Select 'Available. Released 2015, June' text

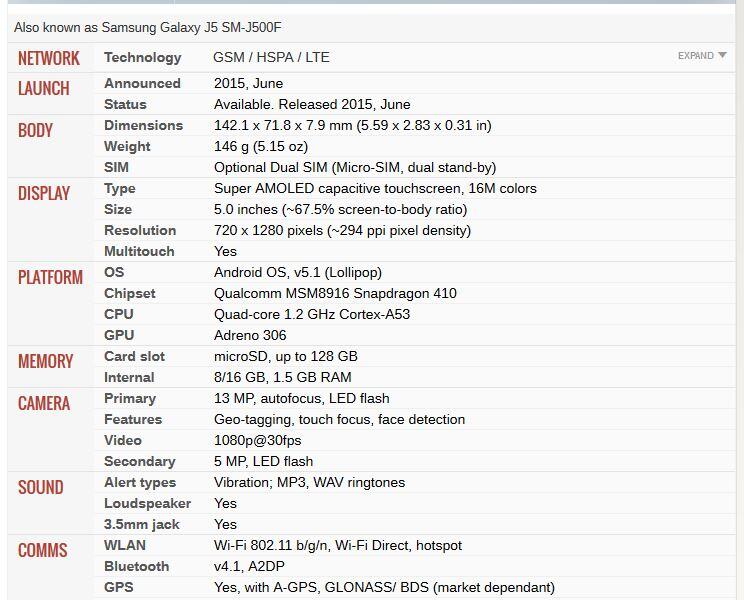(x=312, y=104)
